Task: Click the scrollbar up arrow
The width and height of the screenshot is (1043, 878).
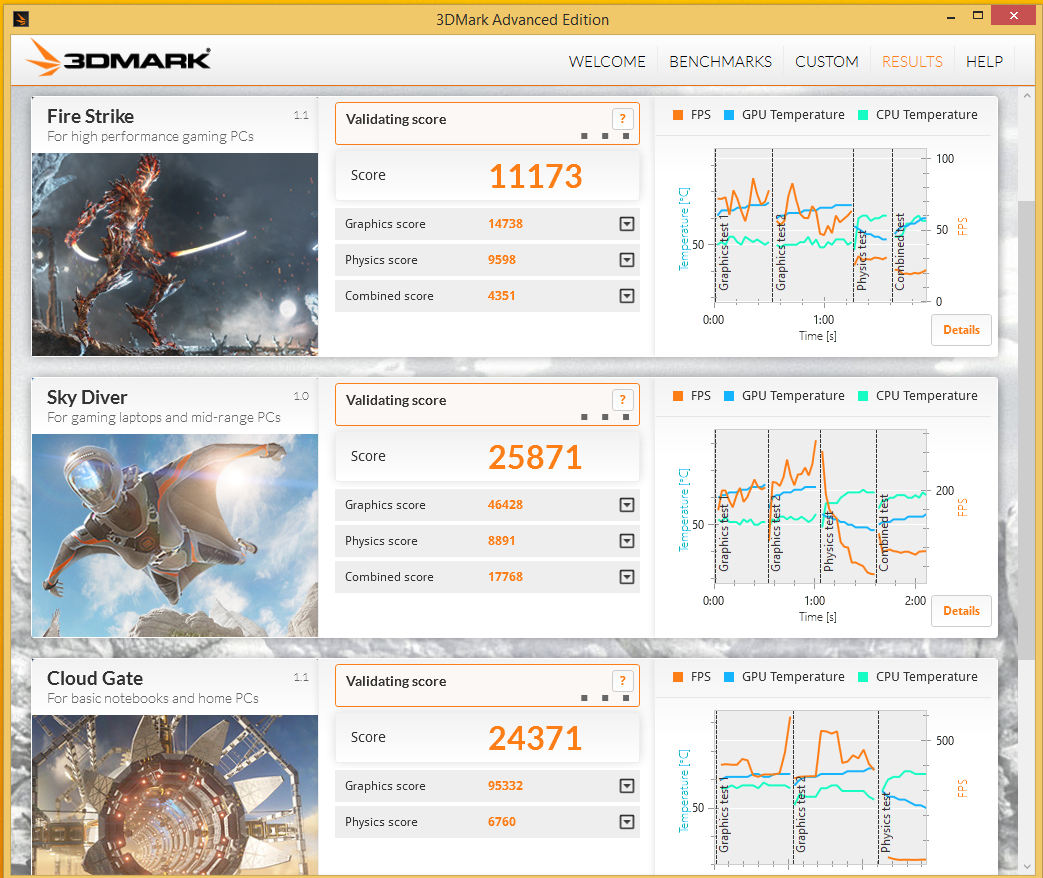Action: point(1027,96)
